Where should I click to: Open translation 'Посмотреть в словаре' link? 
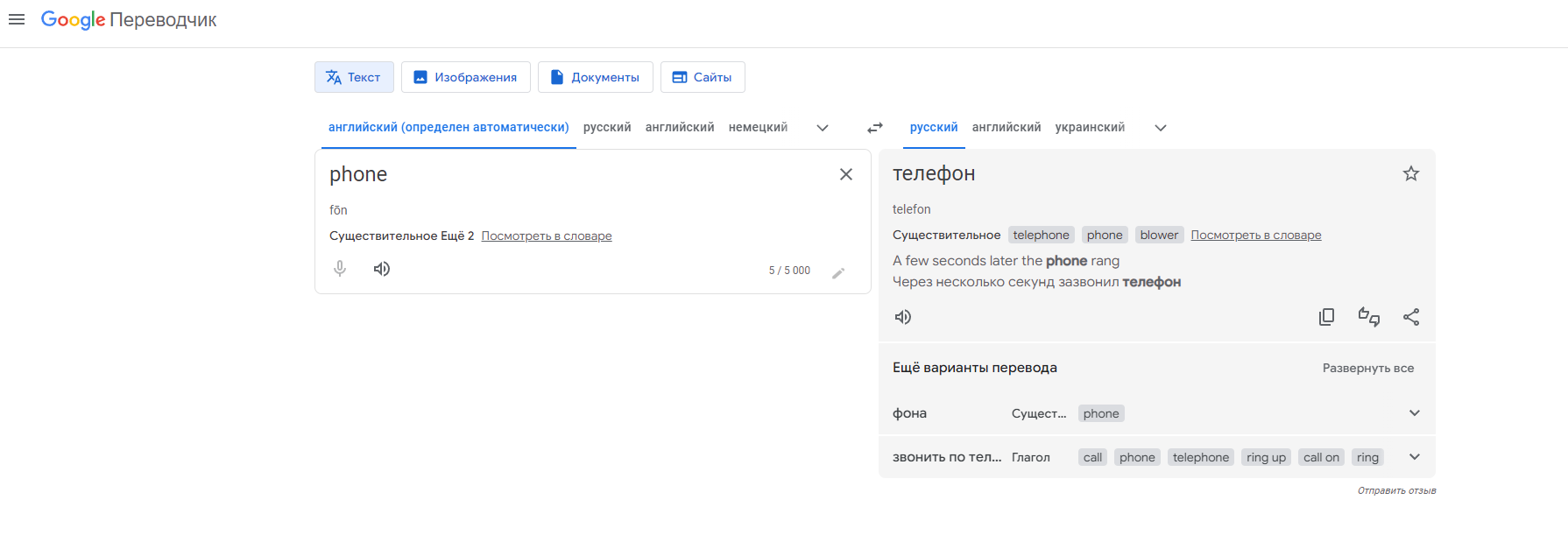pos(1256,235)
